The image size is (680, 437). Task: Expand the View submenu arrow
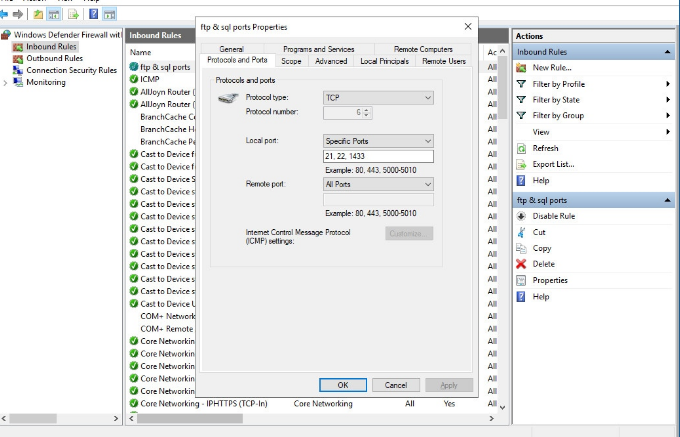pyautogui.click(x=668, y=132)
